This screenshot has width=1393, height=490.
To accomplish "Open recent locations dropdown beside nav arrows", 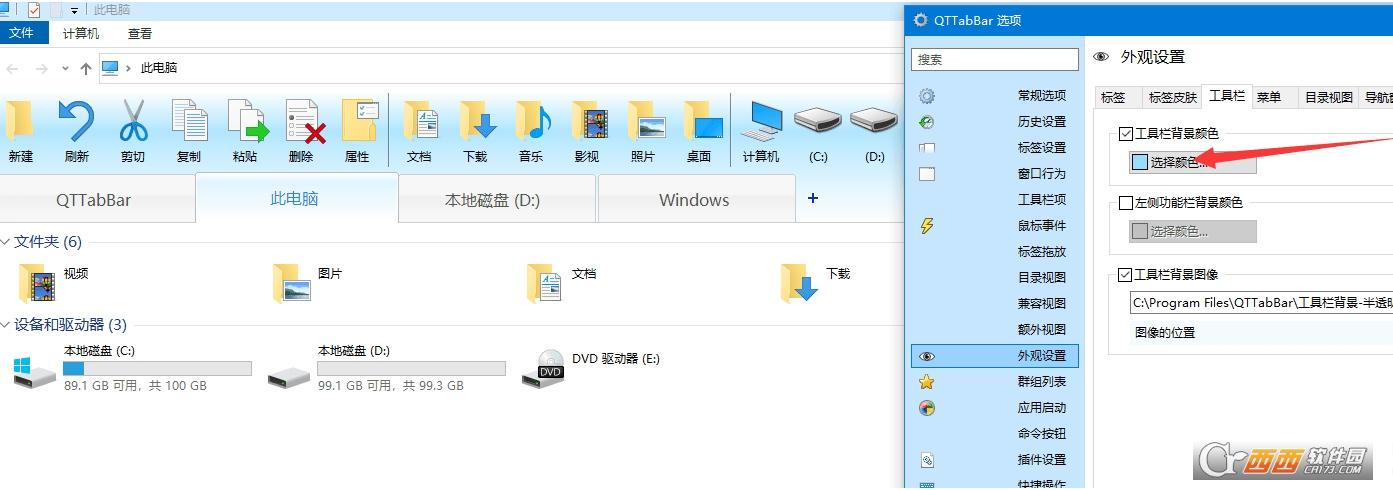I will pos(65,69).
